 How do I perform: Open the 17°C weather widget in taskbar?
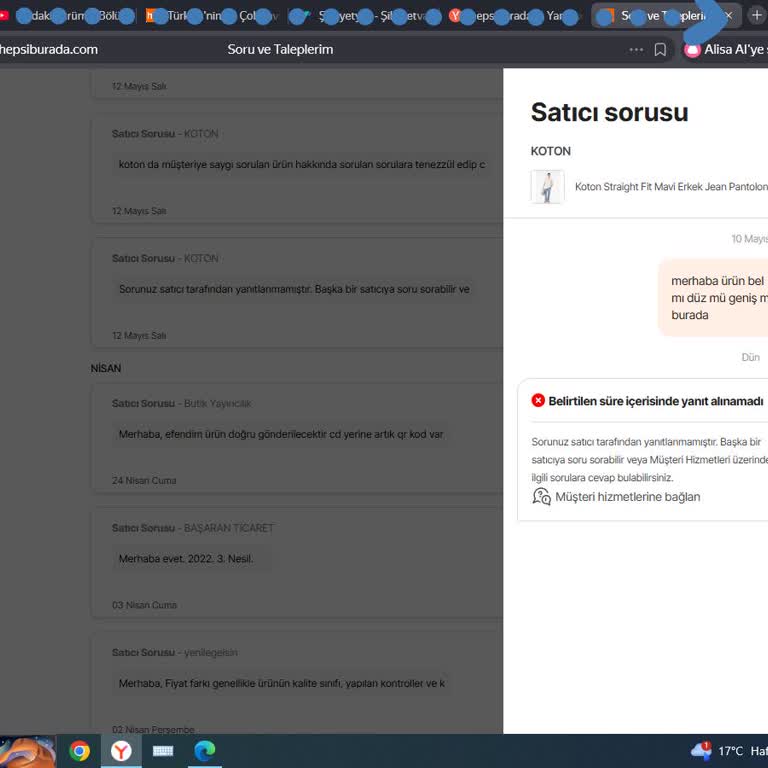pyautogui.click(x=729, y=751)
